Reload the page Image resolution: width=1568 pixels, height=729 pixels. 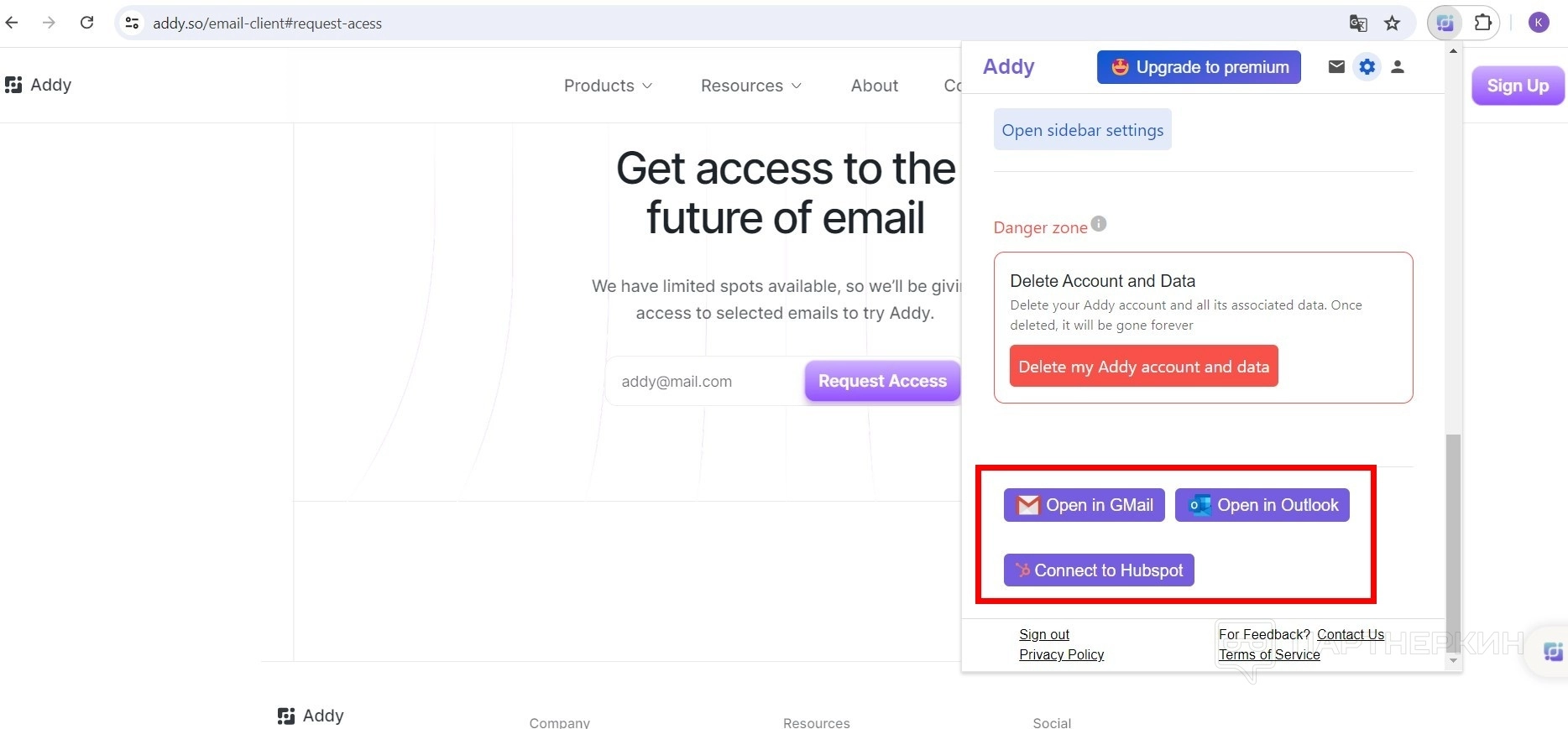point(86,23)
